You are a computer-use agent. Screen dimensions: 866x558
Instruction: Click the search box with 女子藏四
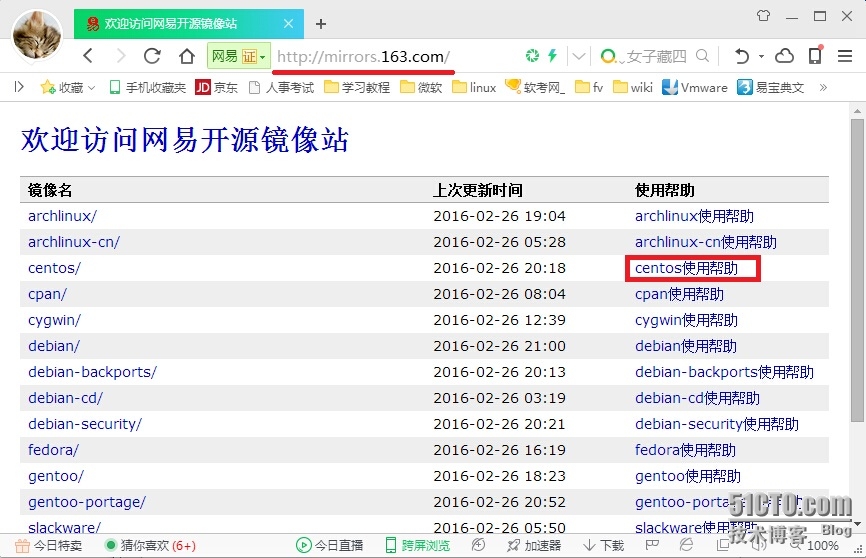point(656,56)
